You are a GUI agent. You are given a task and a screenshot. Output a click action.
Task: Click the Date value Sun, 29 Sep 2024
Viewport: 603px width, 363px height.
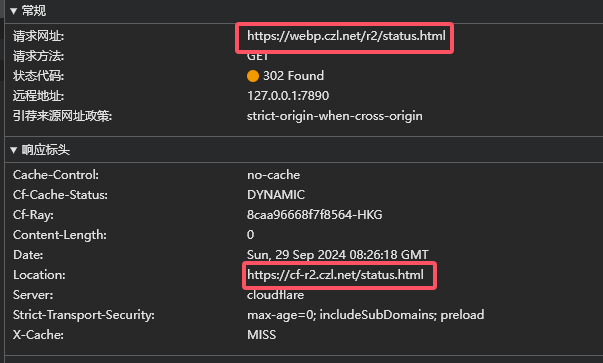(x=338, y=255)
